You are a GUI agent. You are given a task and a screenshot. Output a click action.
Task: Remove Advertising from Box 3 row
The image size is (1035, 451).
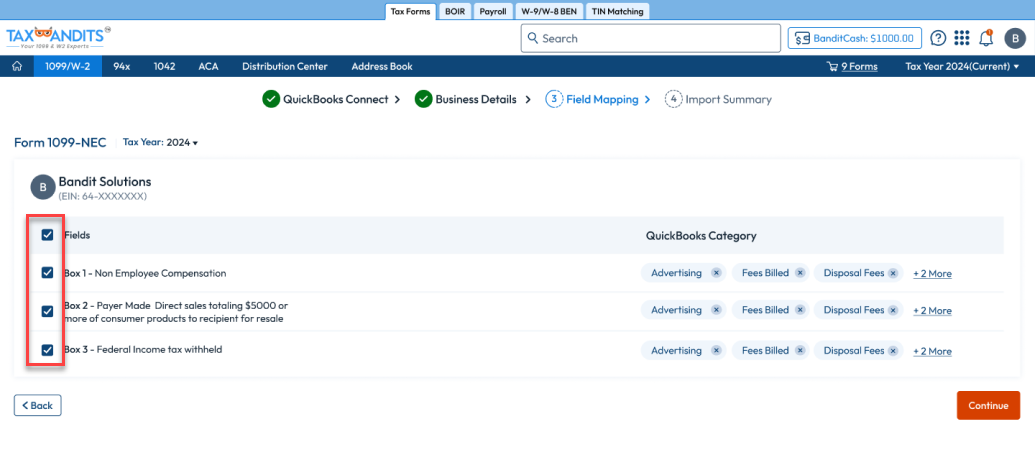(716, 351)
